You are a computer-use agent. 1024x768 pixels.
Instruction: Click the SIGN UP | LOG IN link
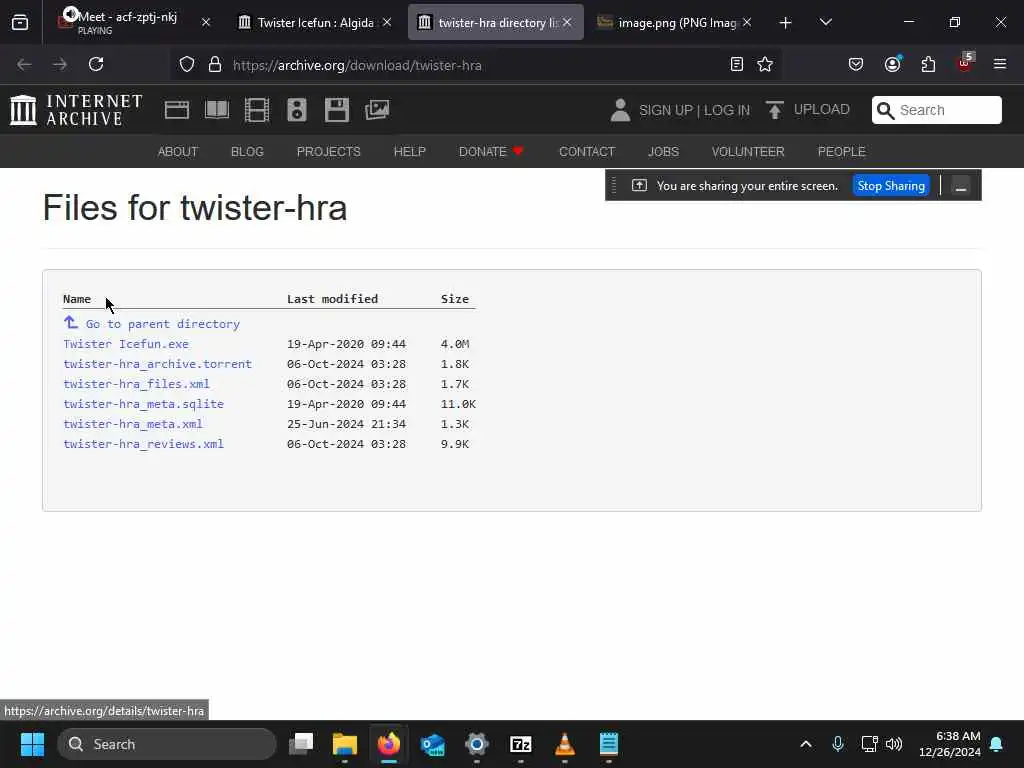click(694, 110)
